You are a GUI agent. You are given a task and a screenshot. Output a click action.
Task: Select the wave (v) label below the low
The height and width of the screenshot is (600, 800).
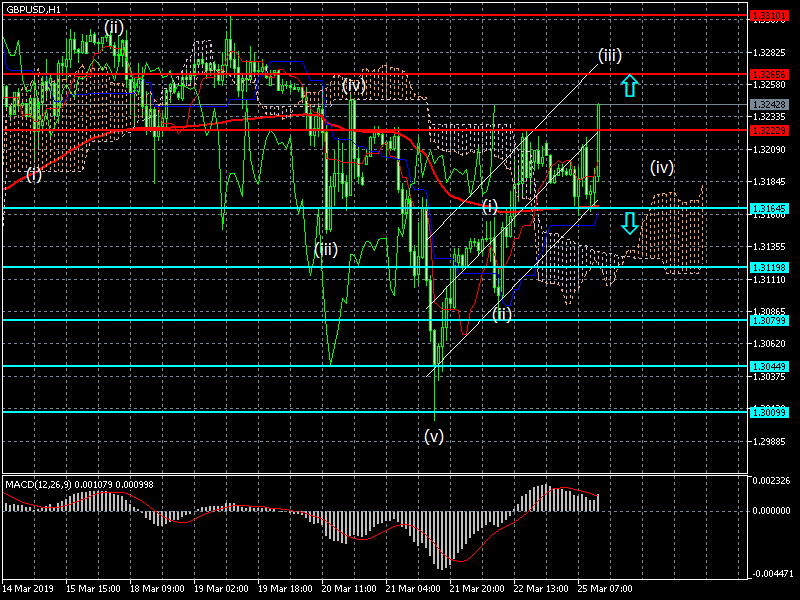[433, 436]
